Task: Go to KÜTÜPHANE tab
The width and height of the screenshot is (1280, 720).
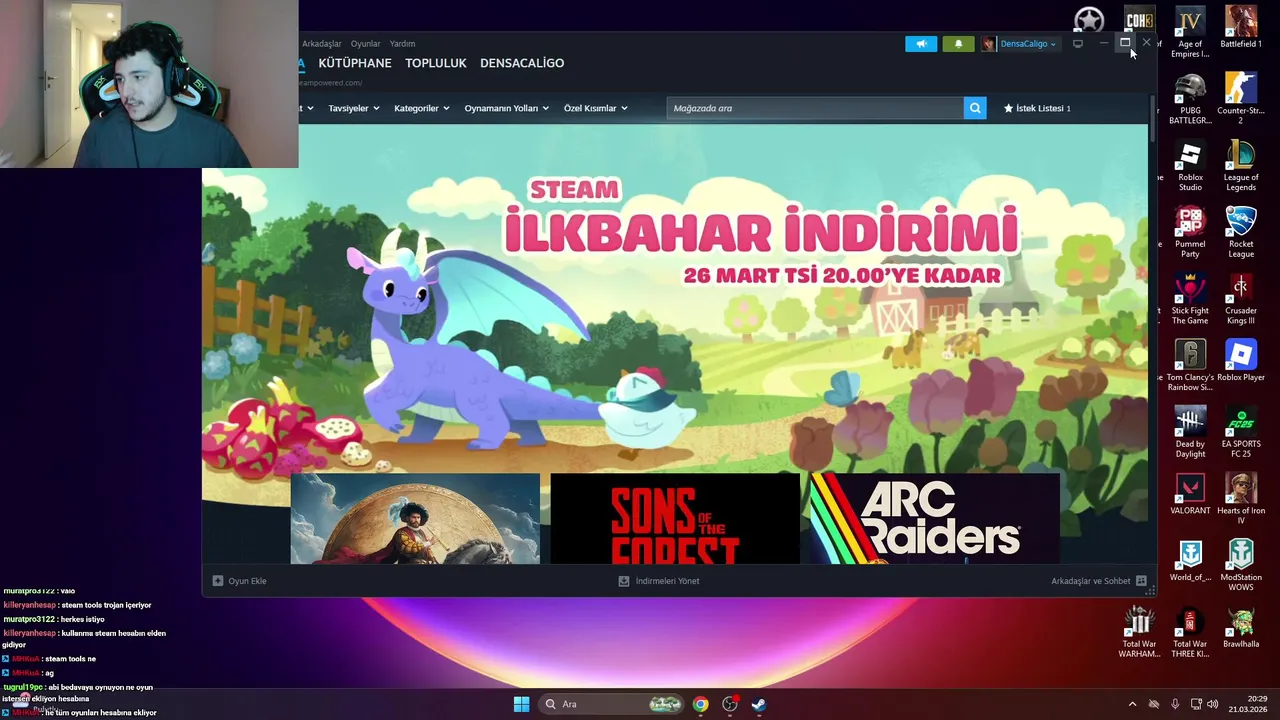Action: tap(355, 63)
